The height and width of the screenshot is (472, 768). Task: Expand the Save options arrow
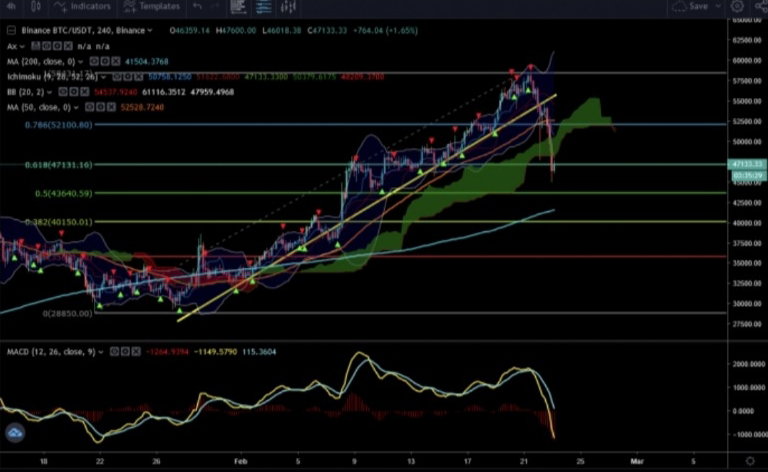click(x=719, y=6)
